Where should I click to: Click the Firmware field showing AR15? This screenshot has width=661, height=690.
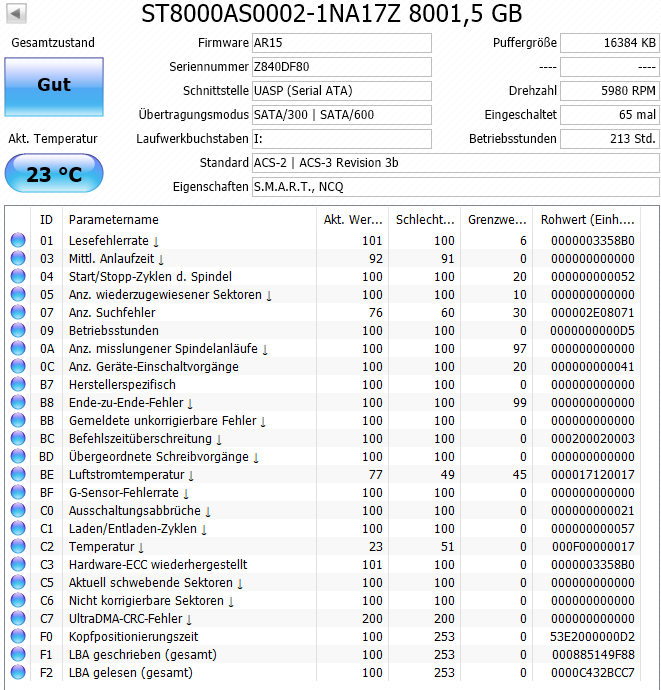click(x=342, y=43)
